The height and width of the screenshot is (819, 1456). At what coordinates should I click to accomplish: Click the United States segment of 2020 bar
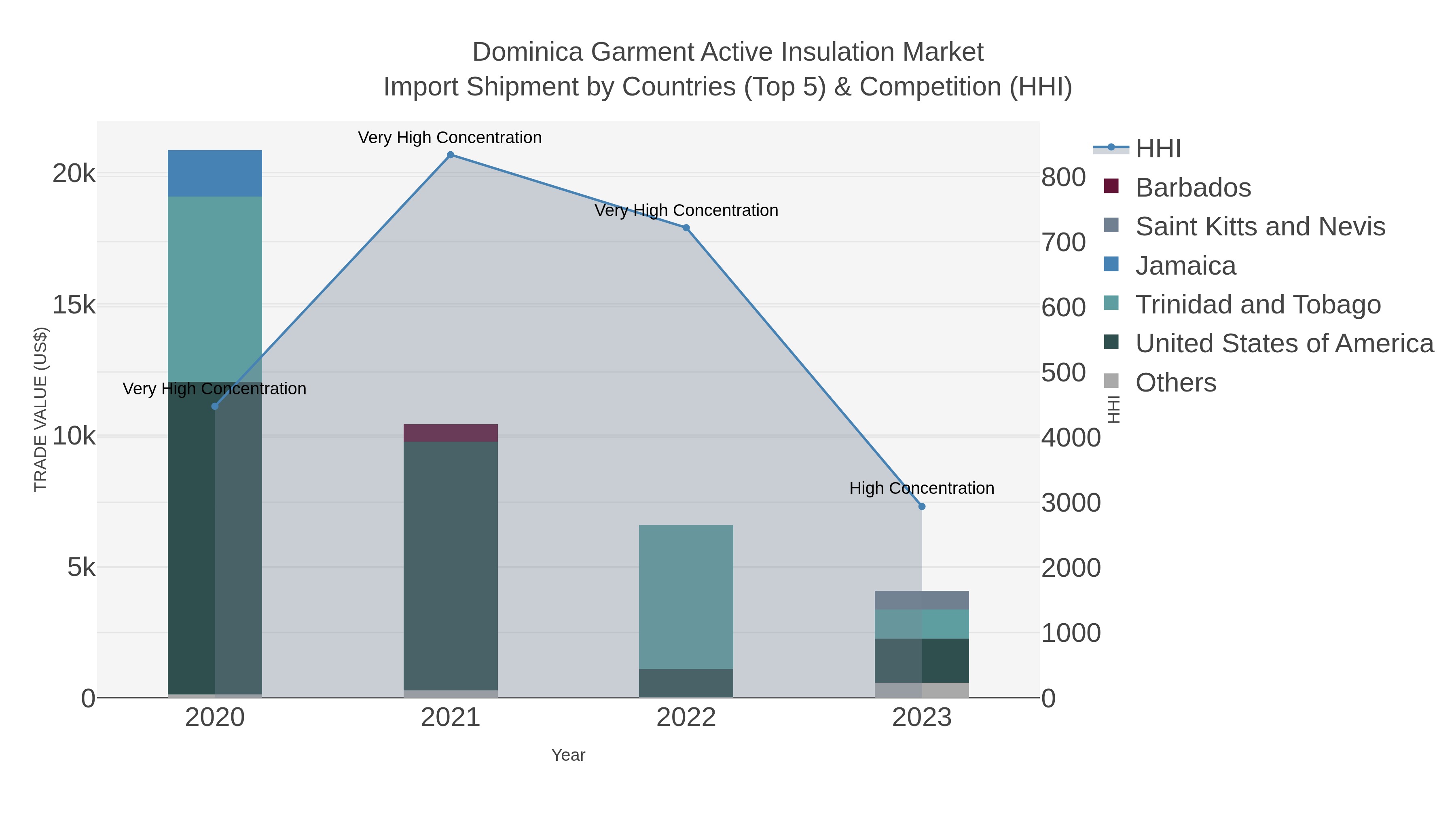[x=215, y=538]
